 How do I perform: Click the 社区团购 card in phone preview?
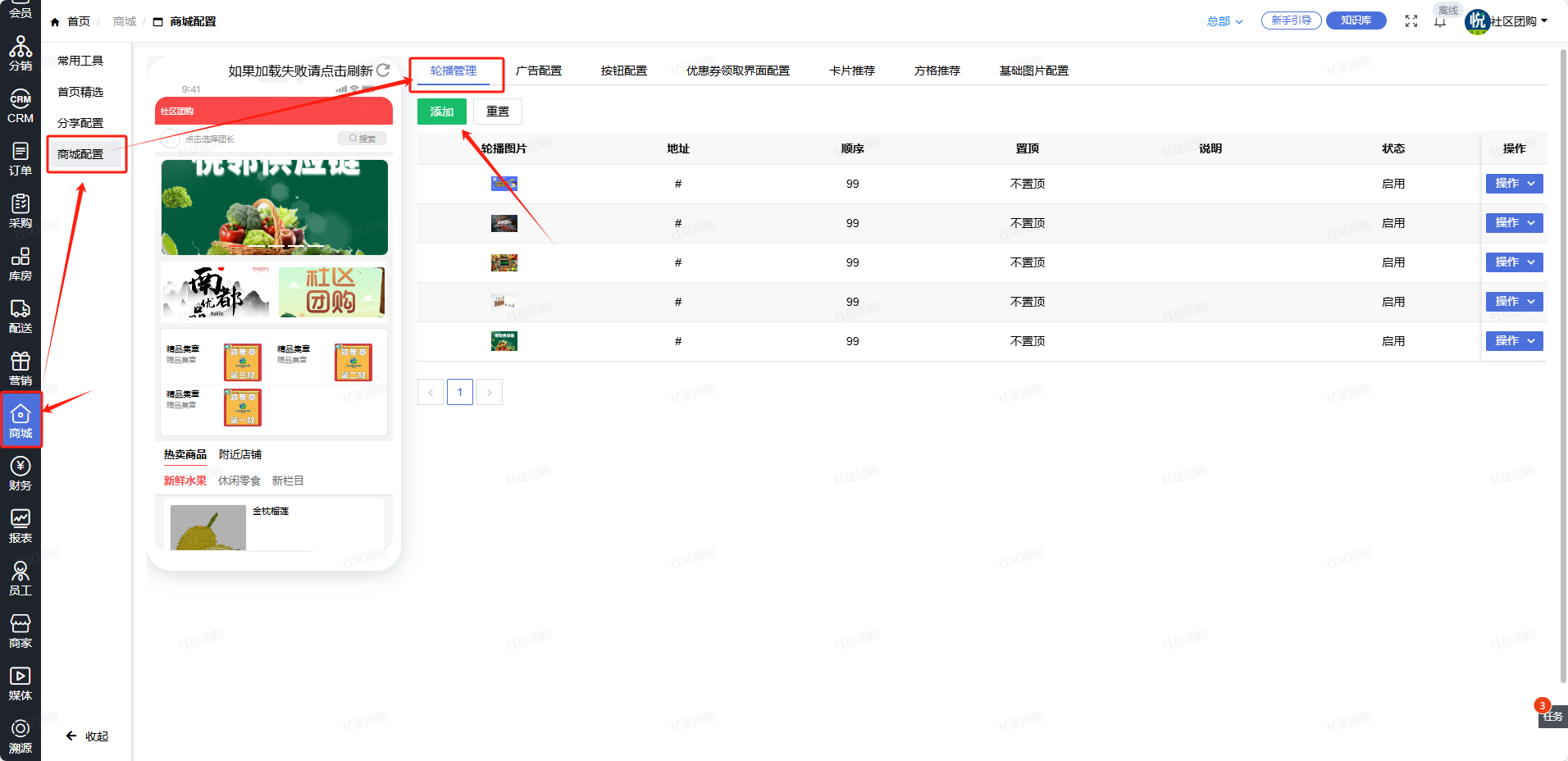pyautogui.click(x=331, y=292)
